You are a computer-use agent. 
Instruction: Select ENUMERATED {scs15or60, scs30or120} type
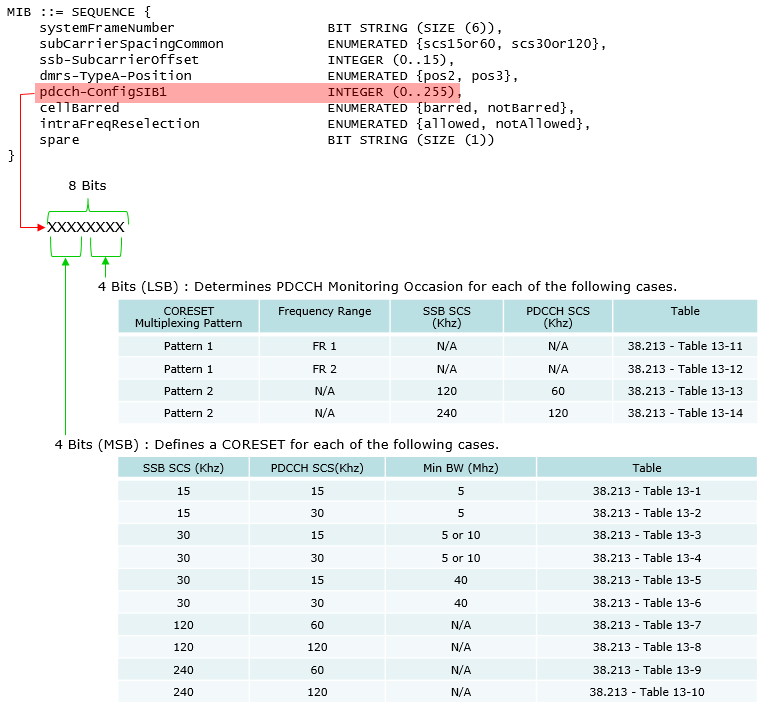467,44
